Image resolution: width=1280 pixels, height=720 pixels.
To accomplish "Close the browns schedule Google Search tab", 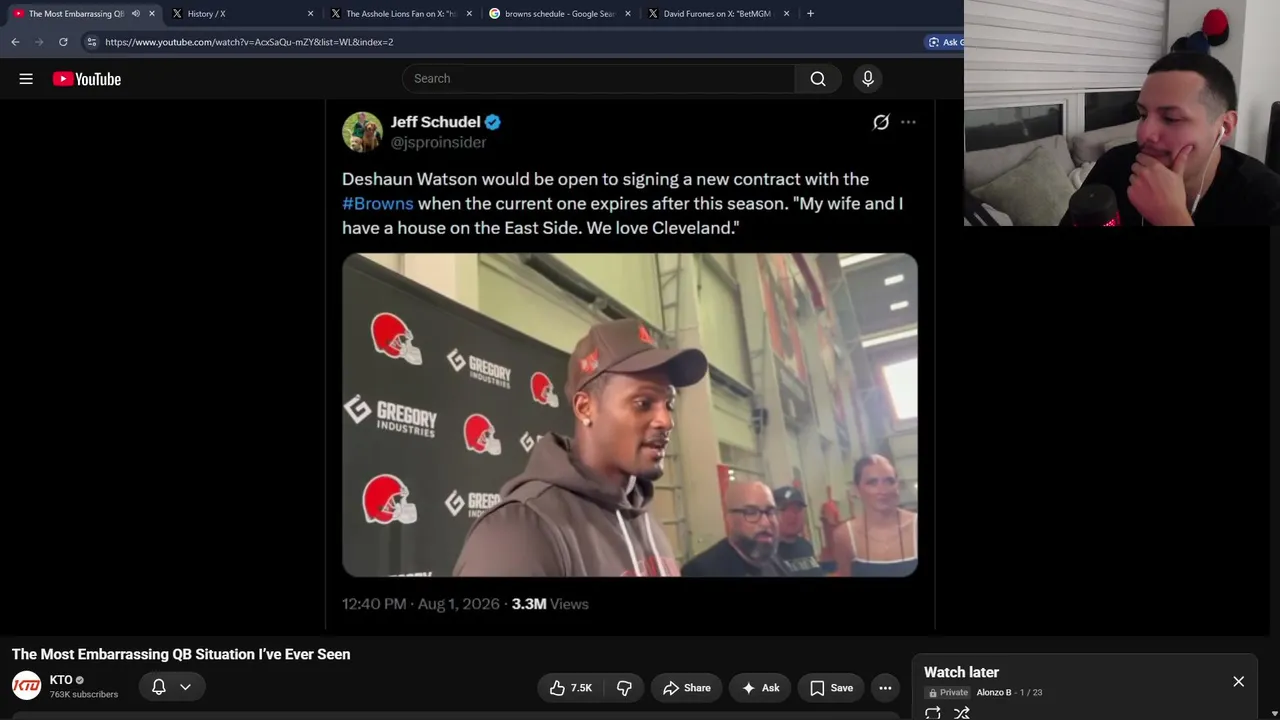I will (628, 14).
